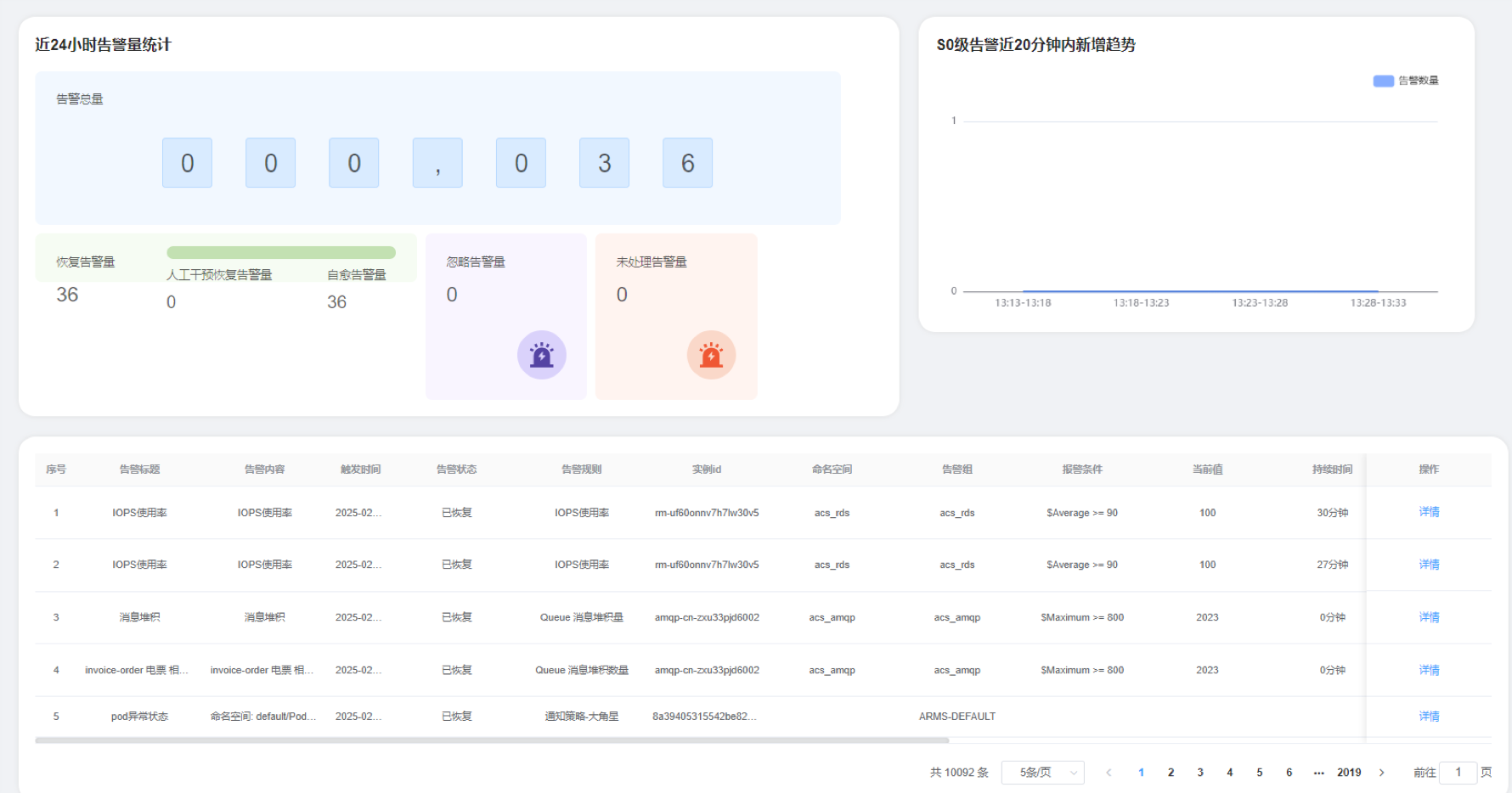
Task: Select page 6 in pagination
Action: [x=1289, y=773]
